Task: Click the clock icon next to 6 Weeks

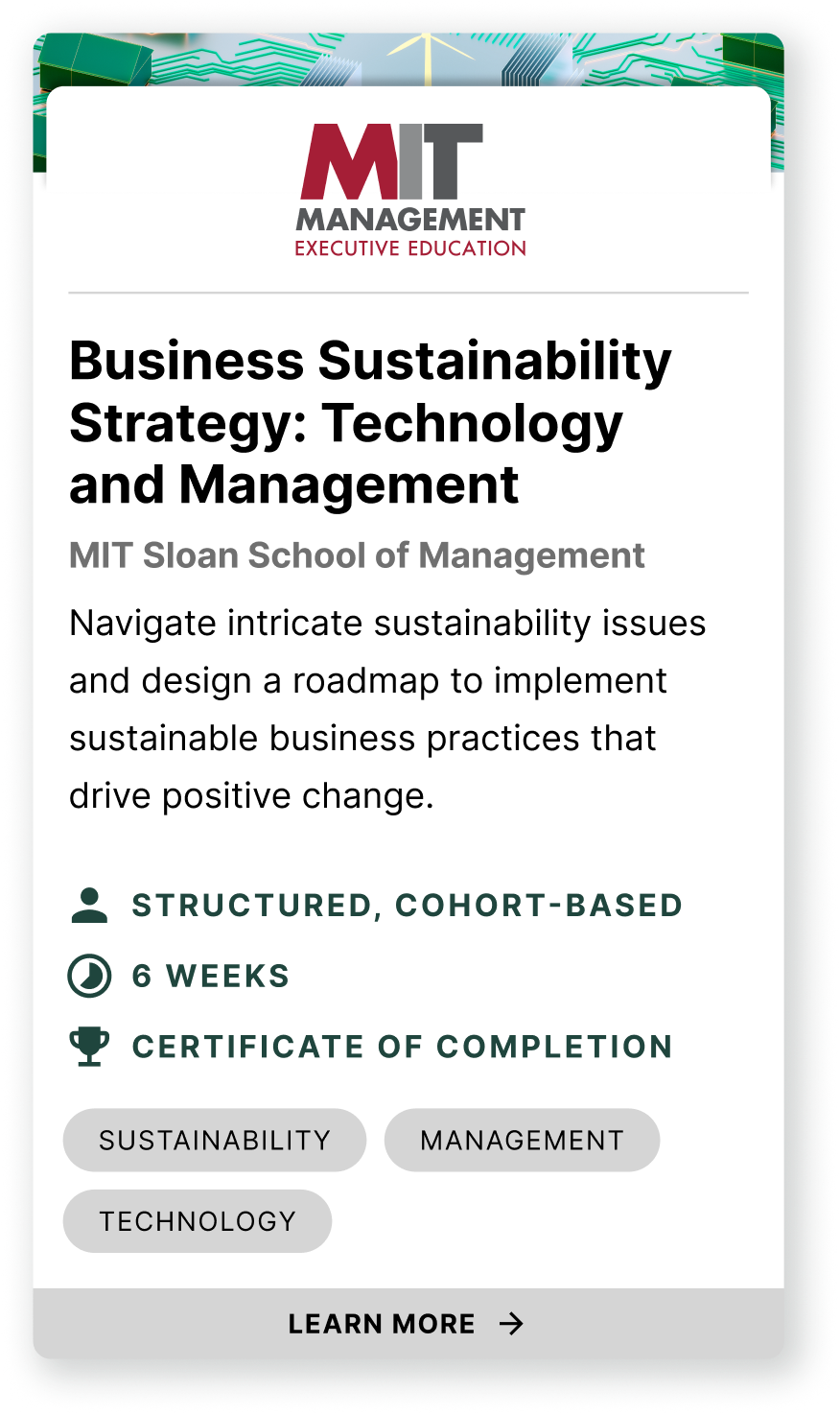Action: click(89, 977)
